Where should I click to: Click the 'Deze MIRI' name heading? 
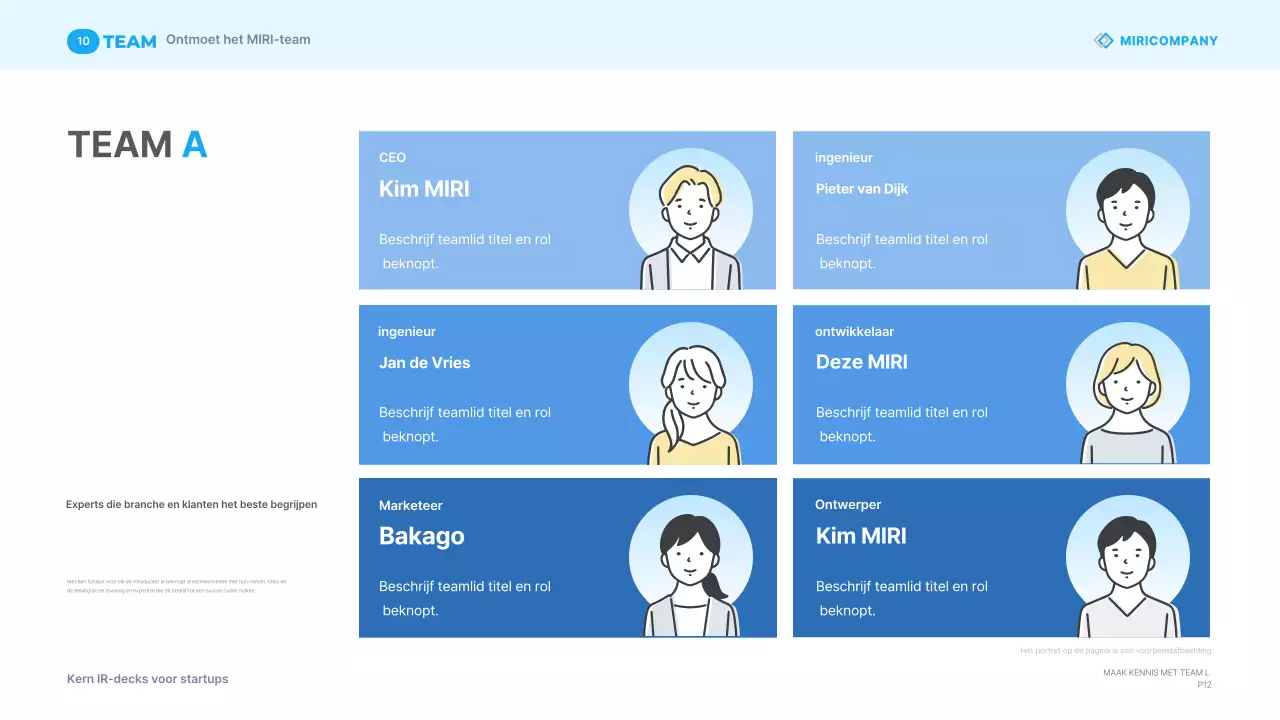[x=861, y=362]
